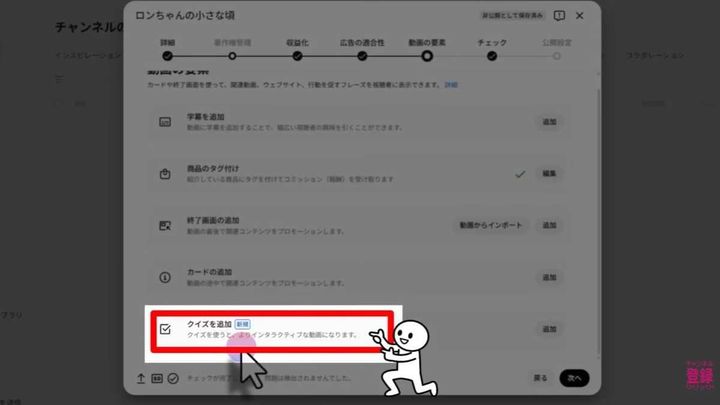Image resolution: width=720 pixels, height=405 pixels.
Task: Switch to the 広告の適合性 step
Action: click(362, 56)
